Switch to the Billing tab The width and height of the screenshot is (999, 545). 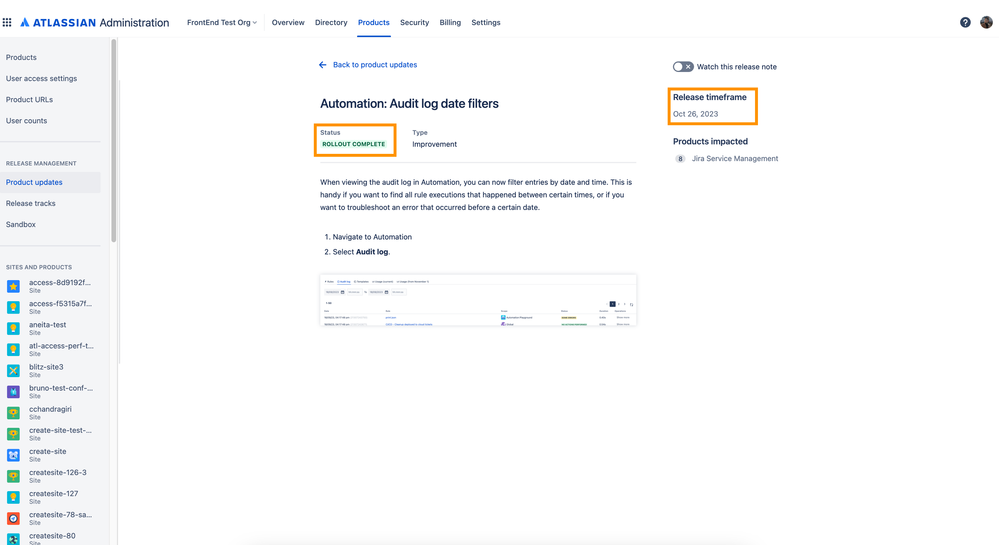pyautogui.click(x=450, y=22)
